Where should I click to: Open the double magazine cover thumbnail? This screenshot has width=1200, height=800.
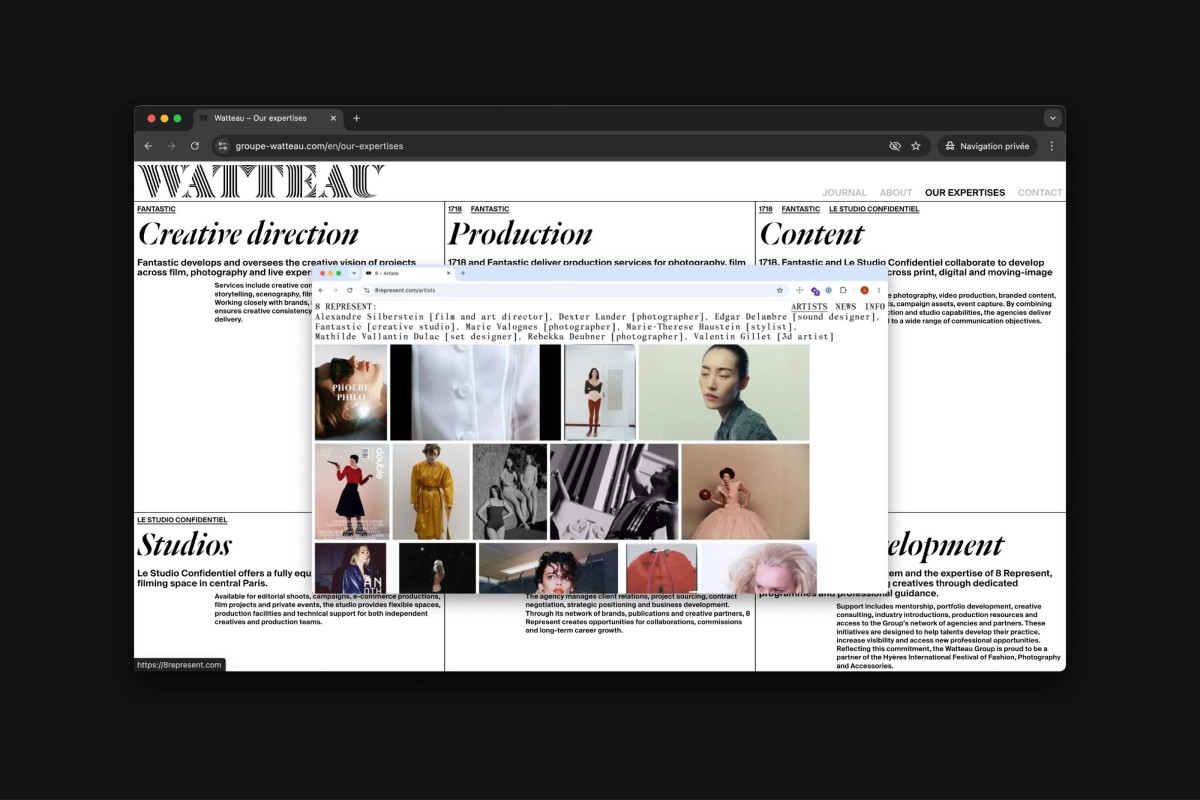pos(352,492)
